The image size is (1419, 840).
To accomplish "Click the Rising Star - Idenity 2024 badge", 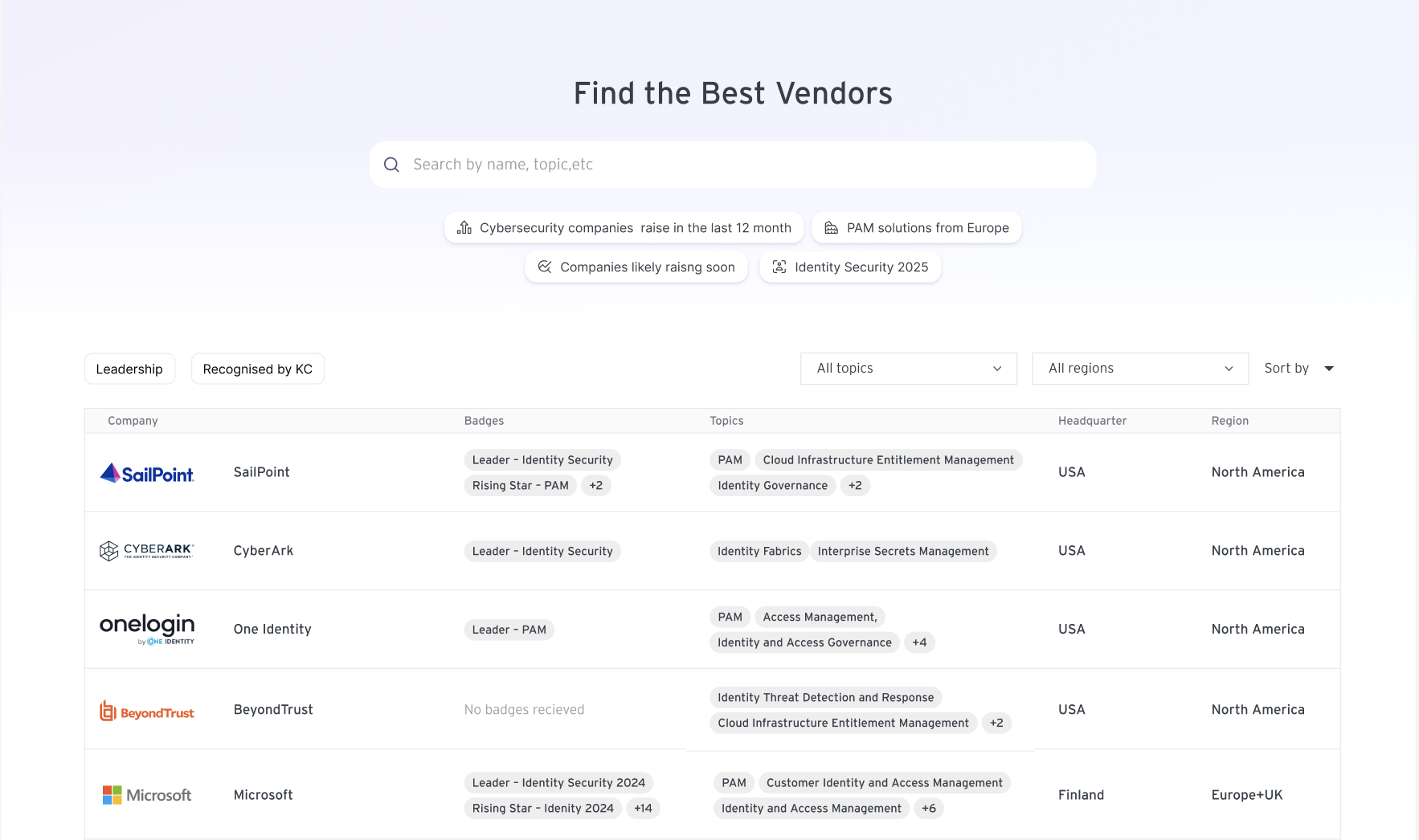I will pyautogui.click(x=542, y=809).
